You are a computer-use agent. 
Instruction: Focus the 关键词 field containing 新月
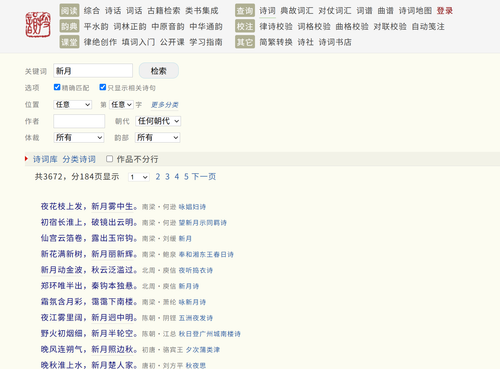click(x=93, y=71)
